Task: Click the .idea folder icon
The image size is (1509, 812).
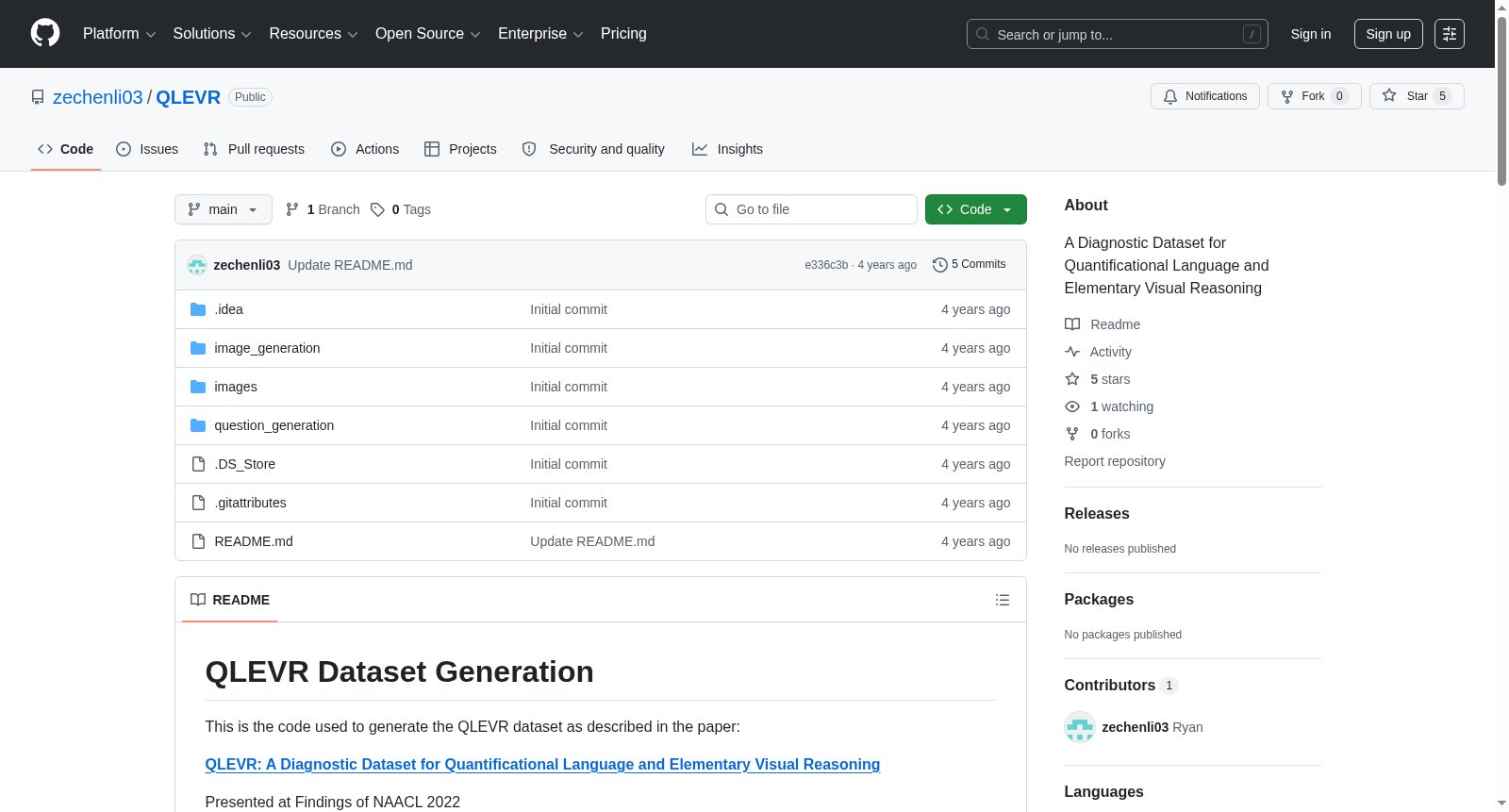Action: (x=198, y=309)
